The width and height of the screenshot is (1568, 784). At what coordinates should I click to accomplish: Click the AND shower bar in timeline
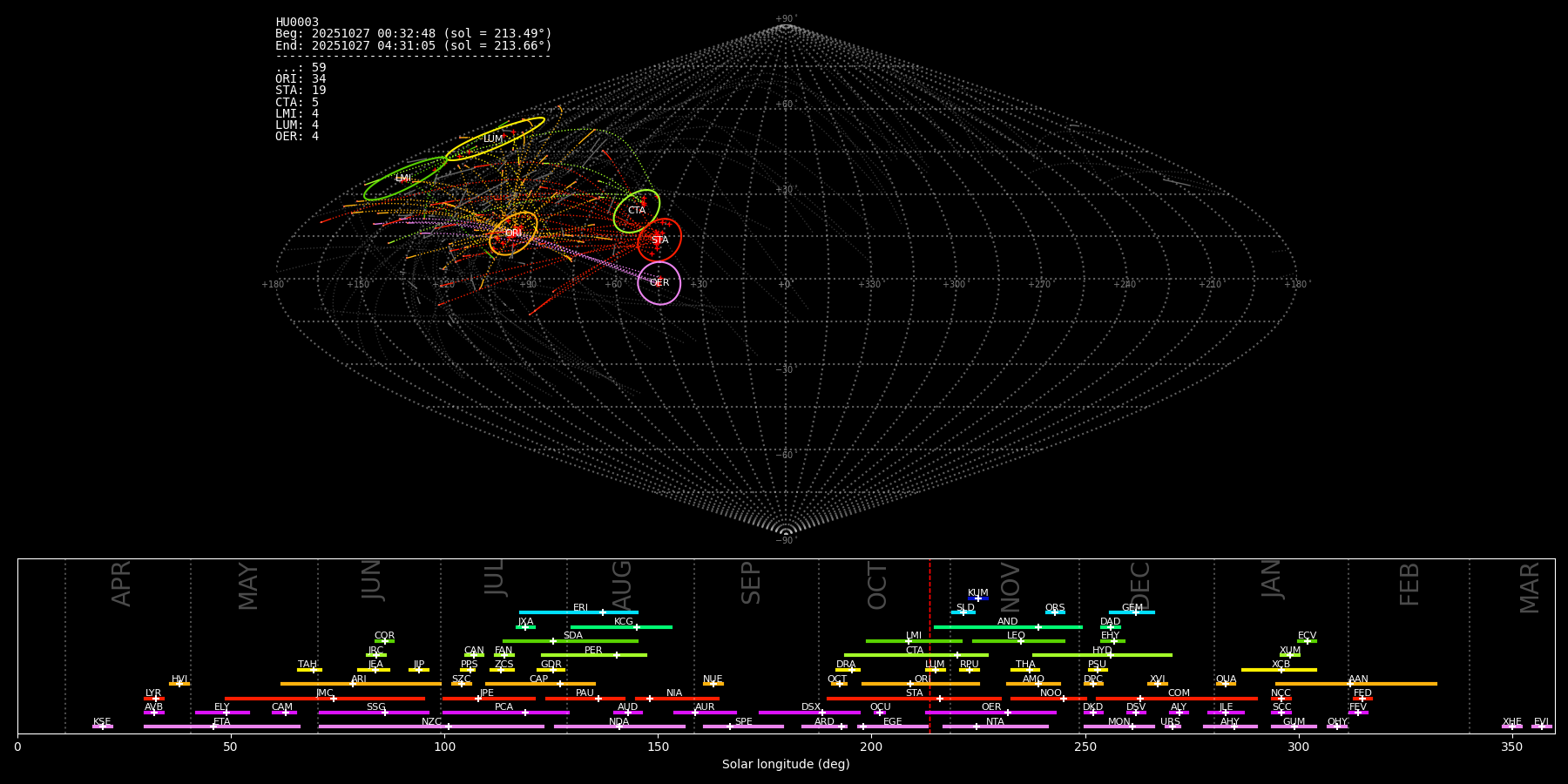click(1008, 627)
